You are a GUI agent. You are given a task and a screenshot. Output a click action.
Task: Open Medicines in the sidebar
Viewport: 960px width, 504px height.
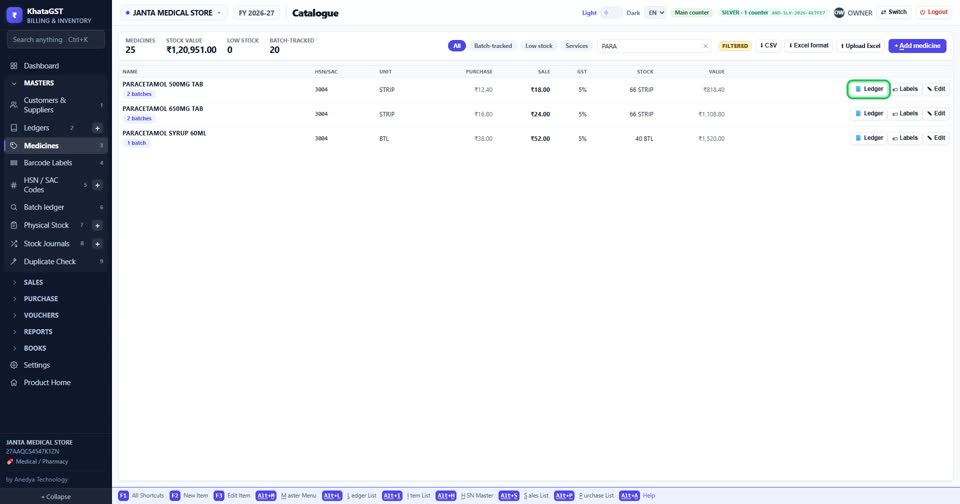pyautogui.click(x=56, y=146)
